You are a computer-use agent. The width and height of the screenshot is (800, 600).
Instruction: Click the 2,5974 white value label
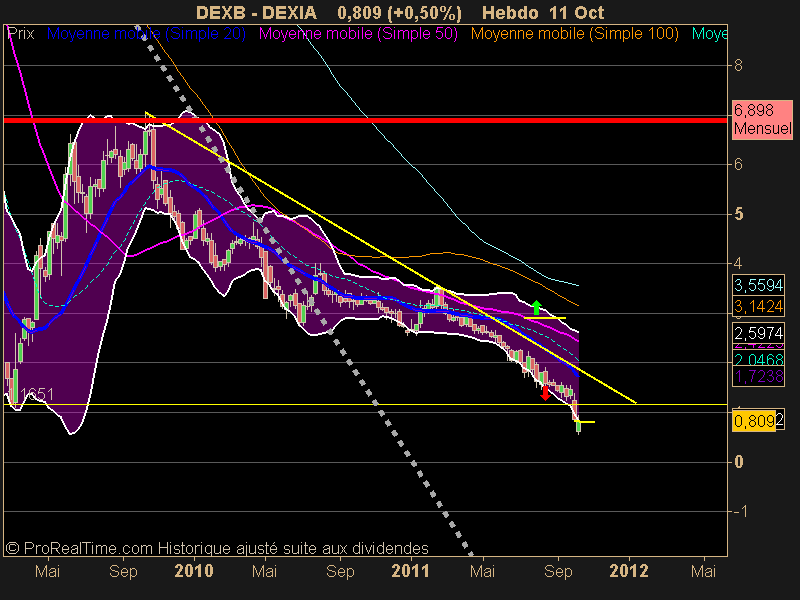(x=758, y=334)
